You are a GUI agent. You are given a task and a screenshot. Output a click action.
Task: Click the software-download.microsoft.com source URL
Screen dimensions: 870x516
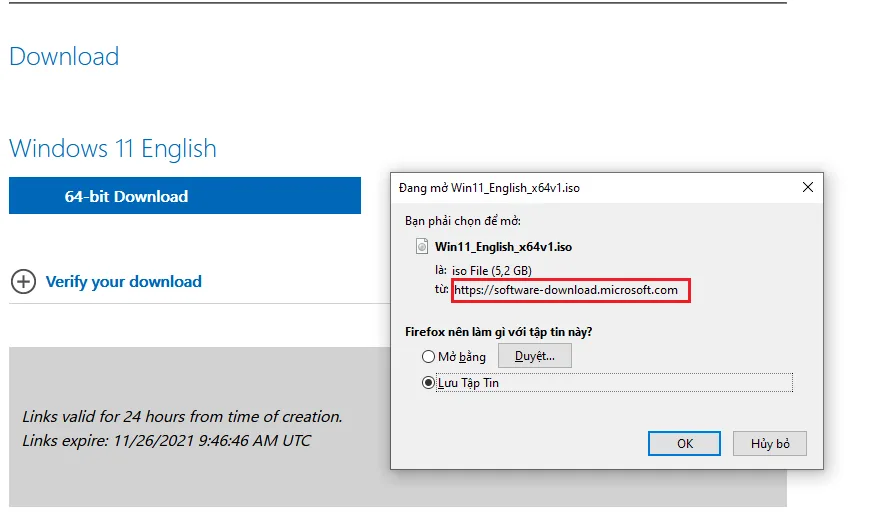tap(566, 290)
